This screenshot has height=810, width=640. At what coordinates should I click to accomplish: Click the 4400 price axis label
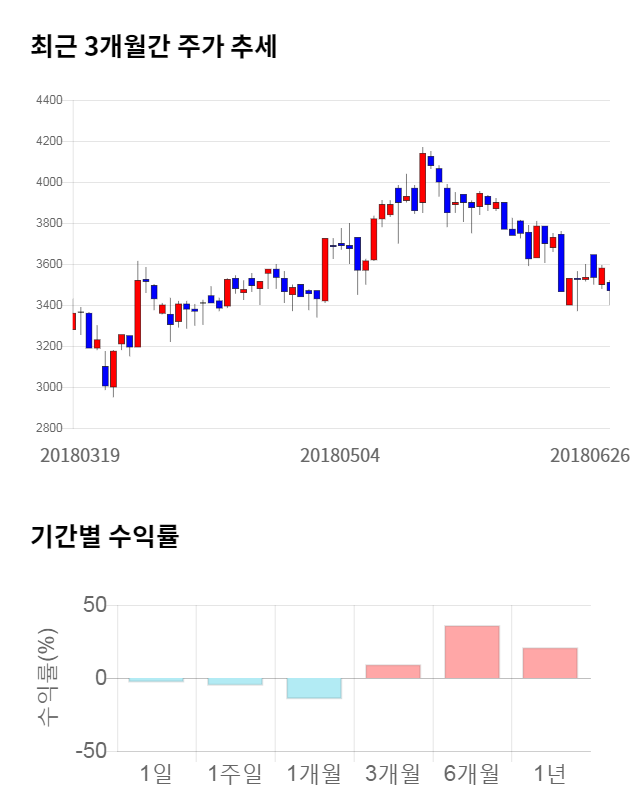pyautogui.click(x=49, y=100)
